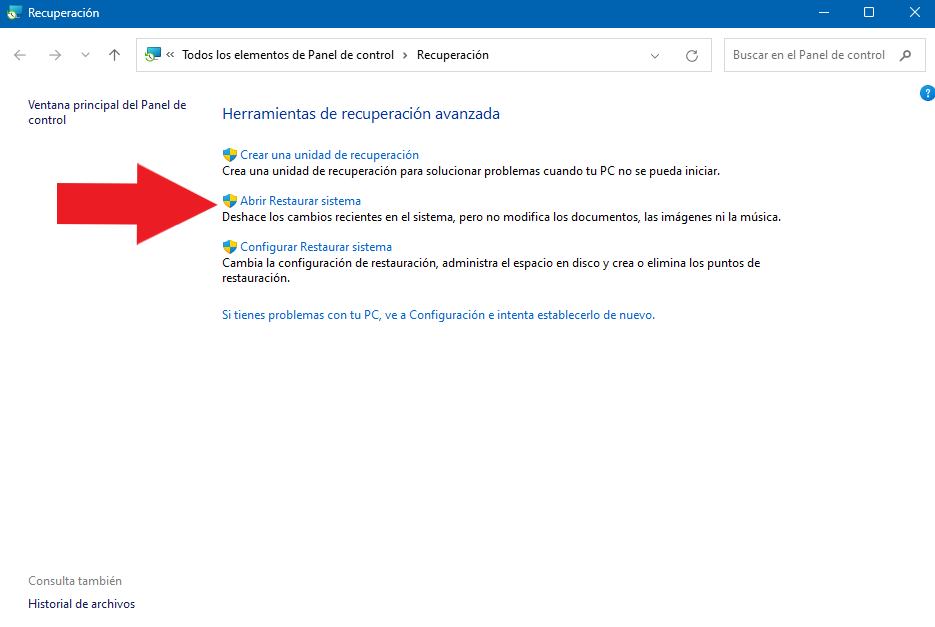Image resolution: width=935 pixels, height=627 pixels.
Task: Click the search magnifier icon
Action: 905,55
